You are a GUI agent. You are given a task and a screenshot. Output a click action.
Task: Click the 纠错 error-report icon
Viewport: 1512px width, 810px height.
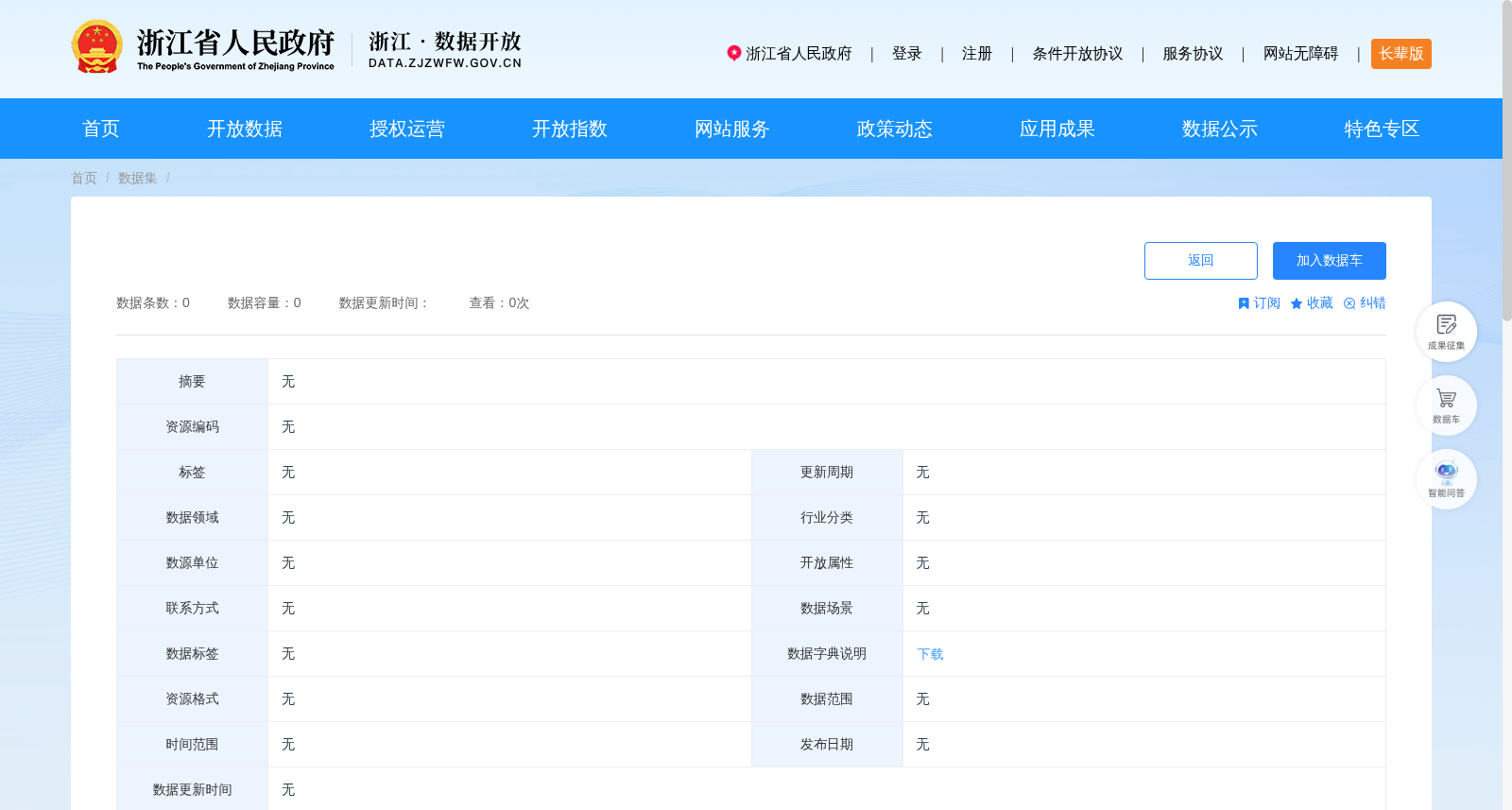(1349, 303)
